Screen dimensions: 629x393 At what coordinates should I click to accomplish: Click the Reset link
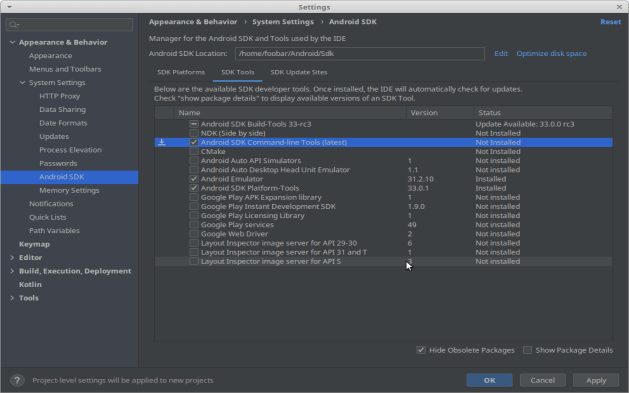(x=611, y=22)
